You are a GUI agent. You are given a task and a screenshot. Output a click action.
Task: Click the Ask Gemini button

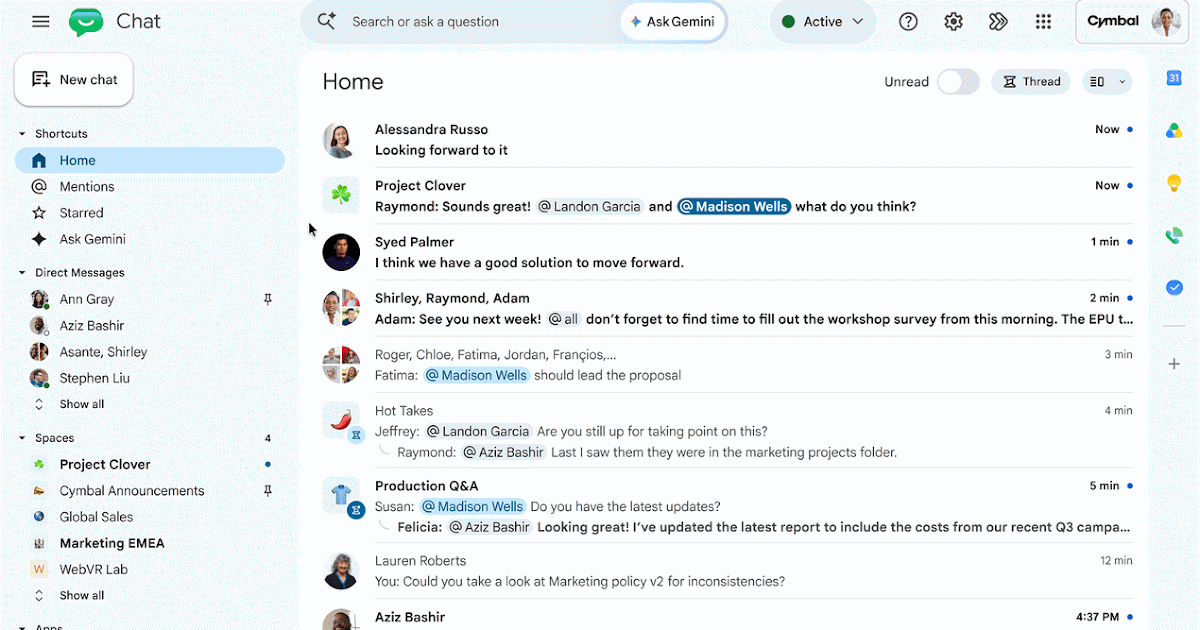click(672, 21)
